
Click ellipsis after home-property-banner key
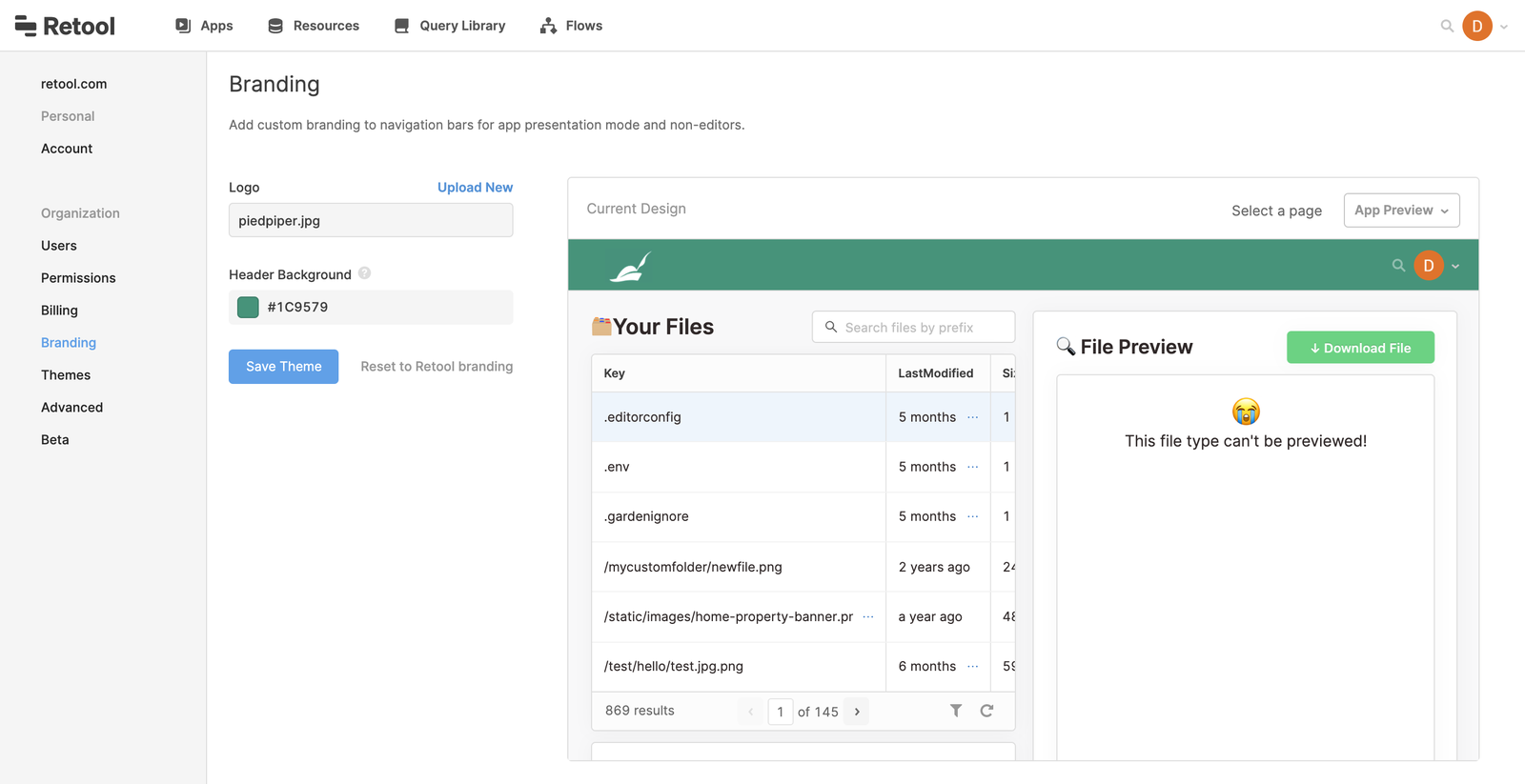point(868,616)
